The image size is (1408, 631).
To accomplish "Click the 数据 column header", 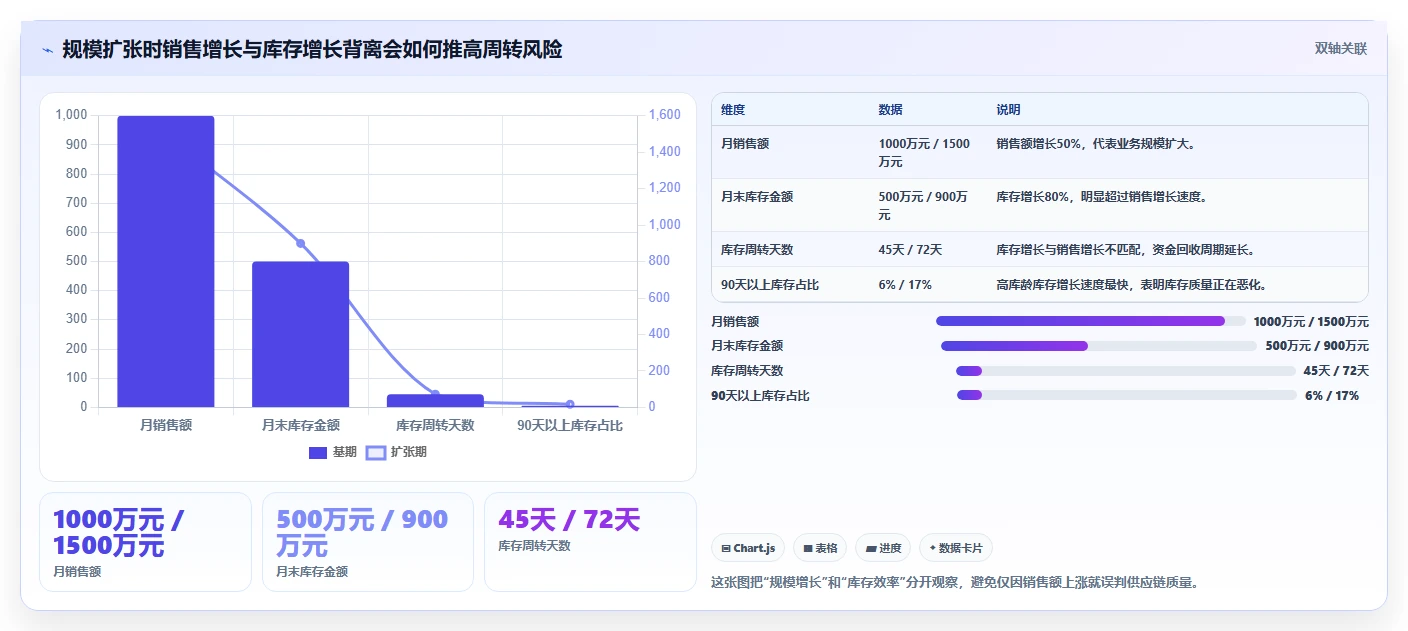I will click(x=890, y=110).
